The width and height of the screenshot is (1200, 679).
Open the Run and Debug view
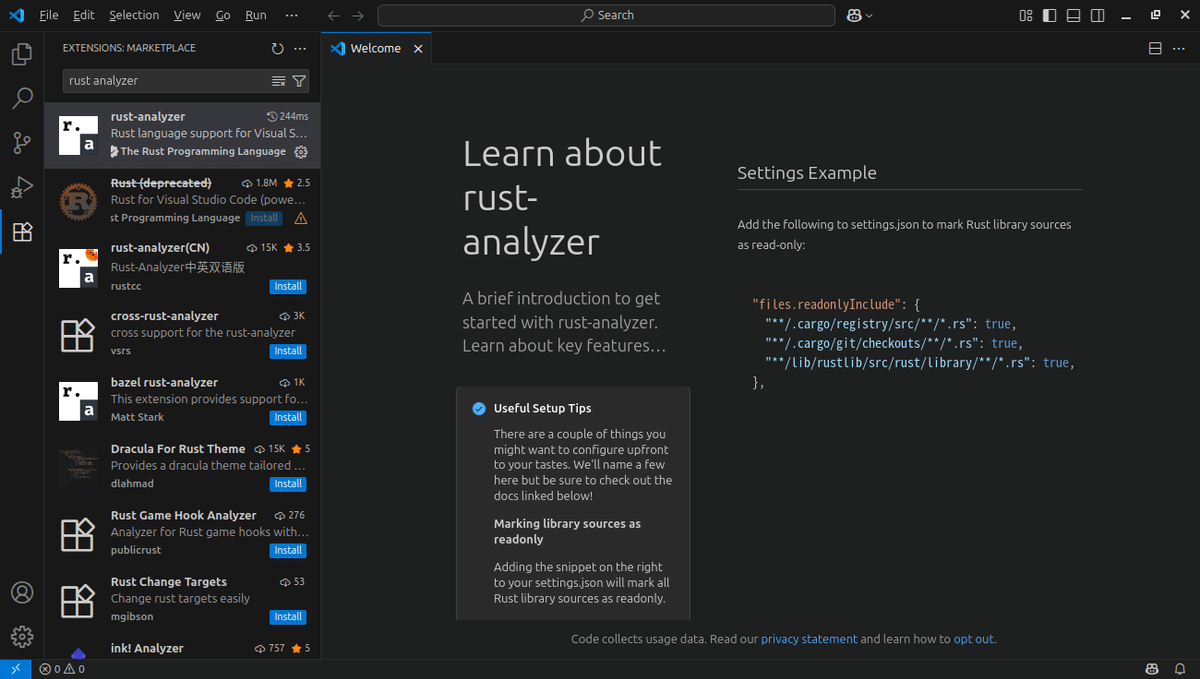(21, 188)
